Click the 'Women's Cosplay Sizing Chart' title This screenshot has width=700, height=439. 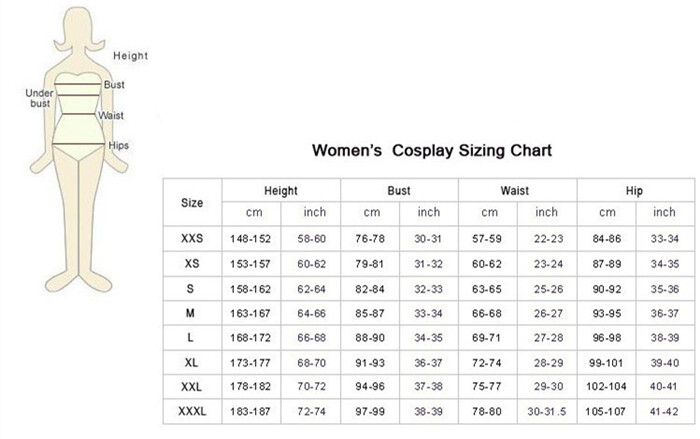coord(432,151)
